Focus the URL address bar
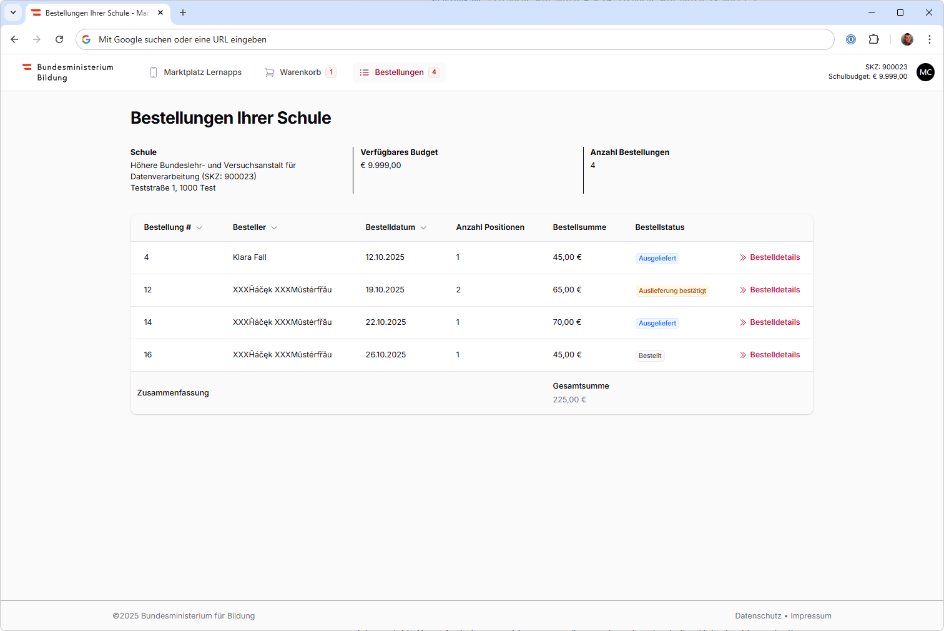The width and height of the screenshot is (944, 631). 455,39
